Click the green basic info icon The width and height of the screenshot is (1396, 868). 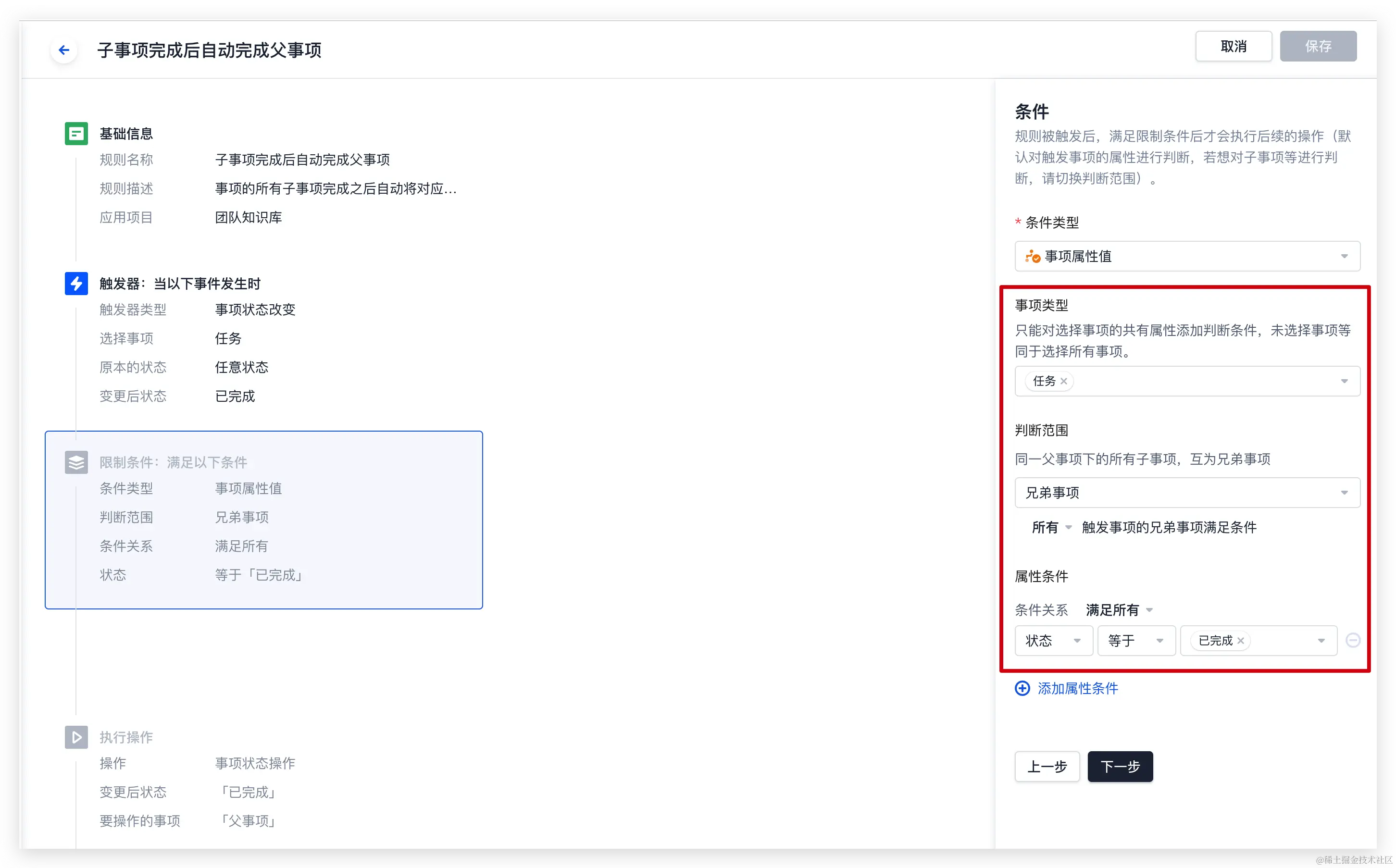pyautogui.click(x=76, y=134)
